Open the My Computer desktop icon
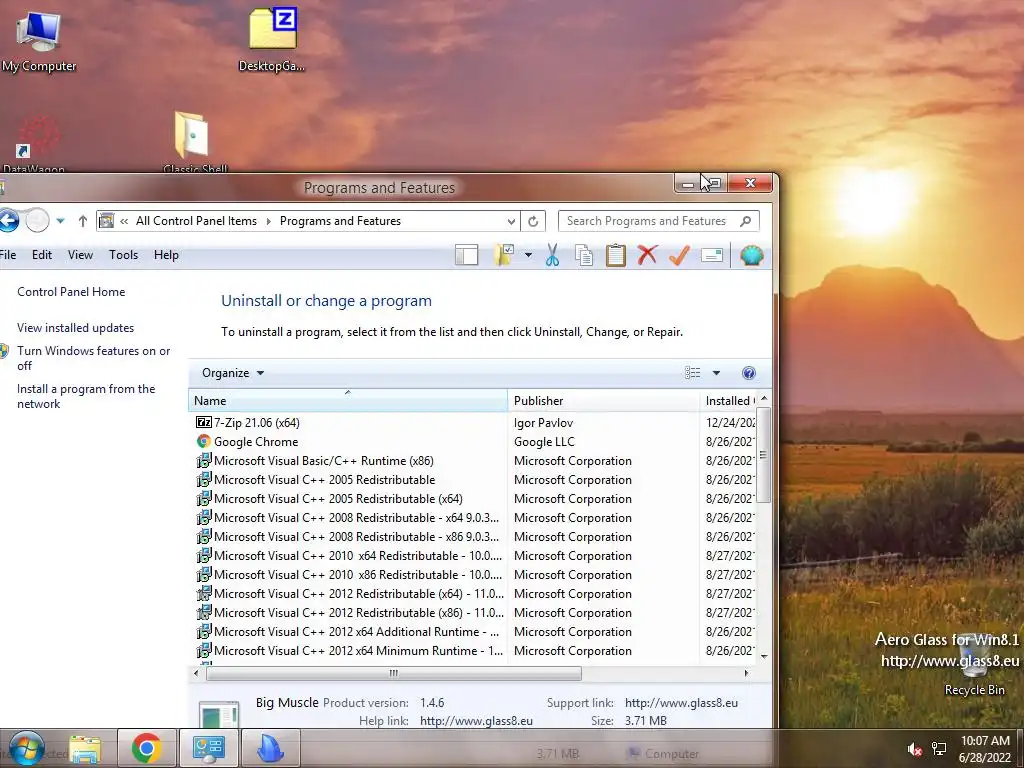This screenshot has width=1024, height=768. click(x=39, y=40)
